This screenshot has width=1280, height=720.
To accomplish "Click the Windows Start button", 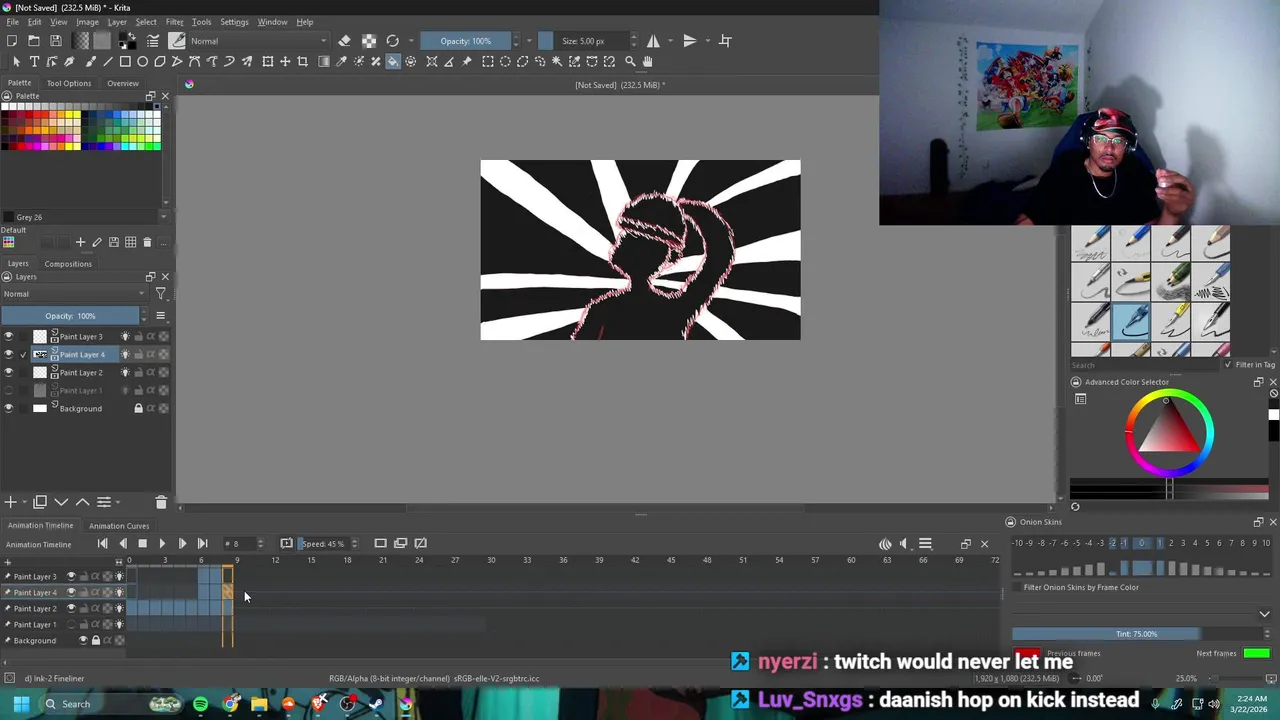I will click(21, 704).
